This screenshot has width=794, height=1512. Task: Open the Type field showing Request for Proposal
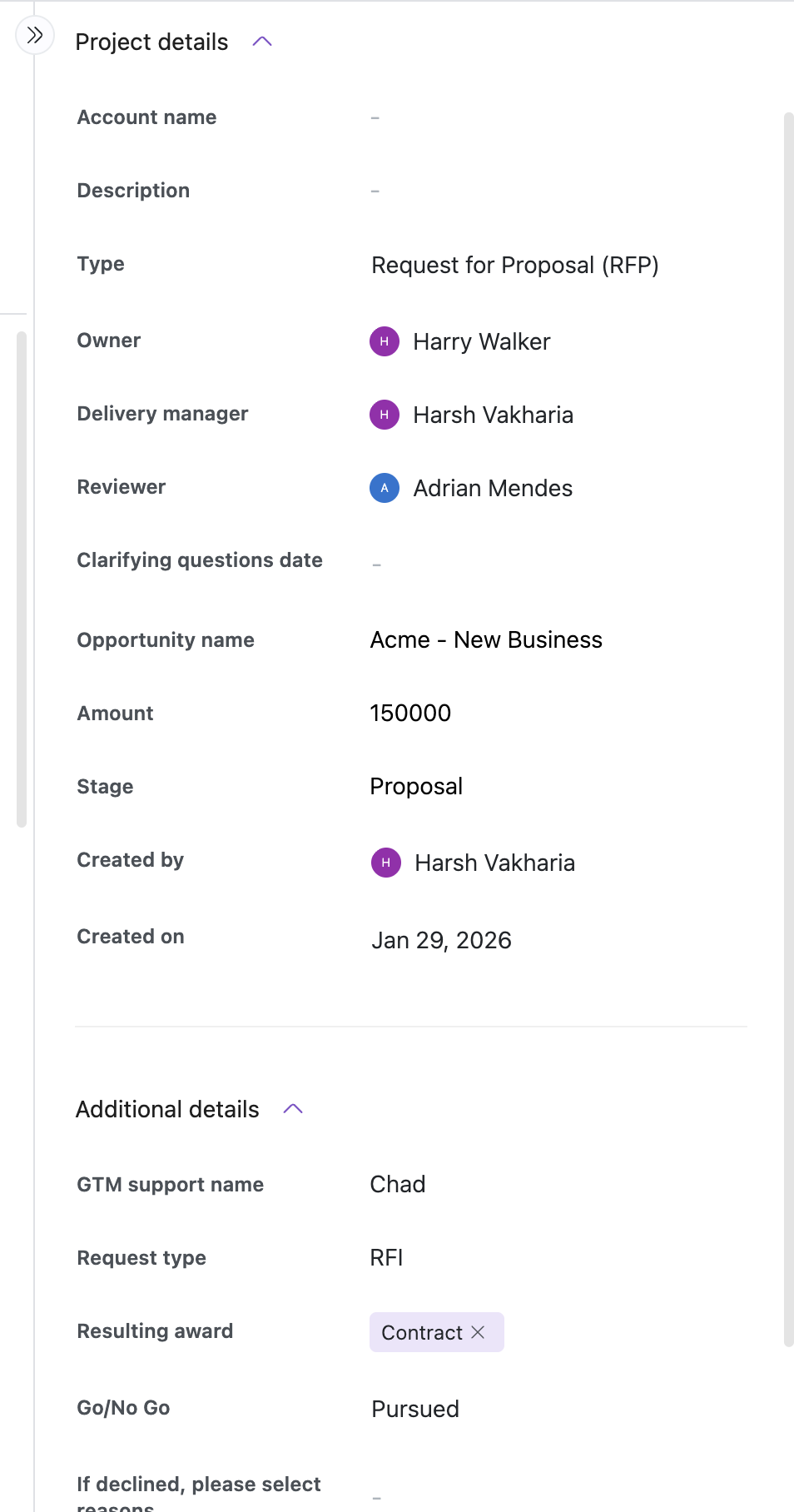click(x=514, y=266)
